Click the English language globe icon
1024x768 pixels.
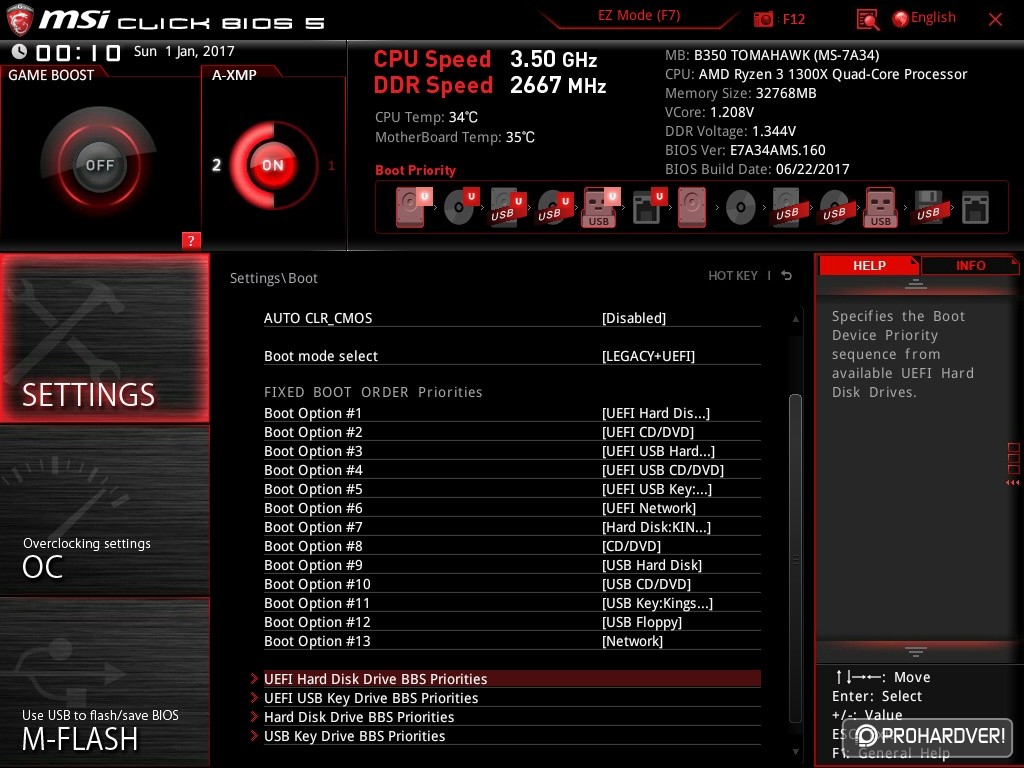pos(901,19)
